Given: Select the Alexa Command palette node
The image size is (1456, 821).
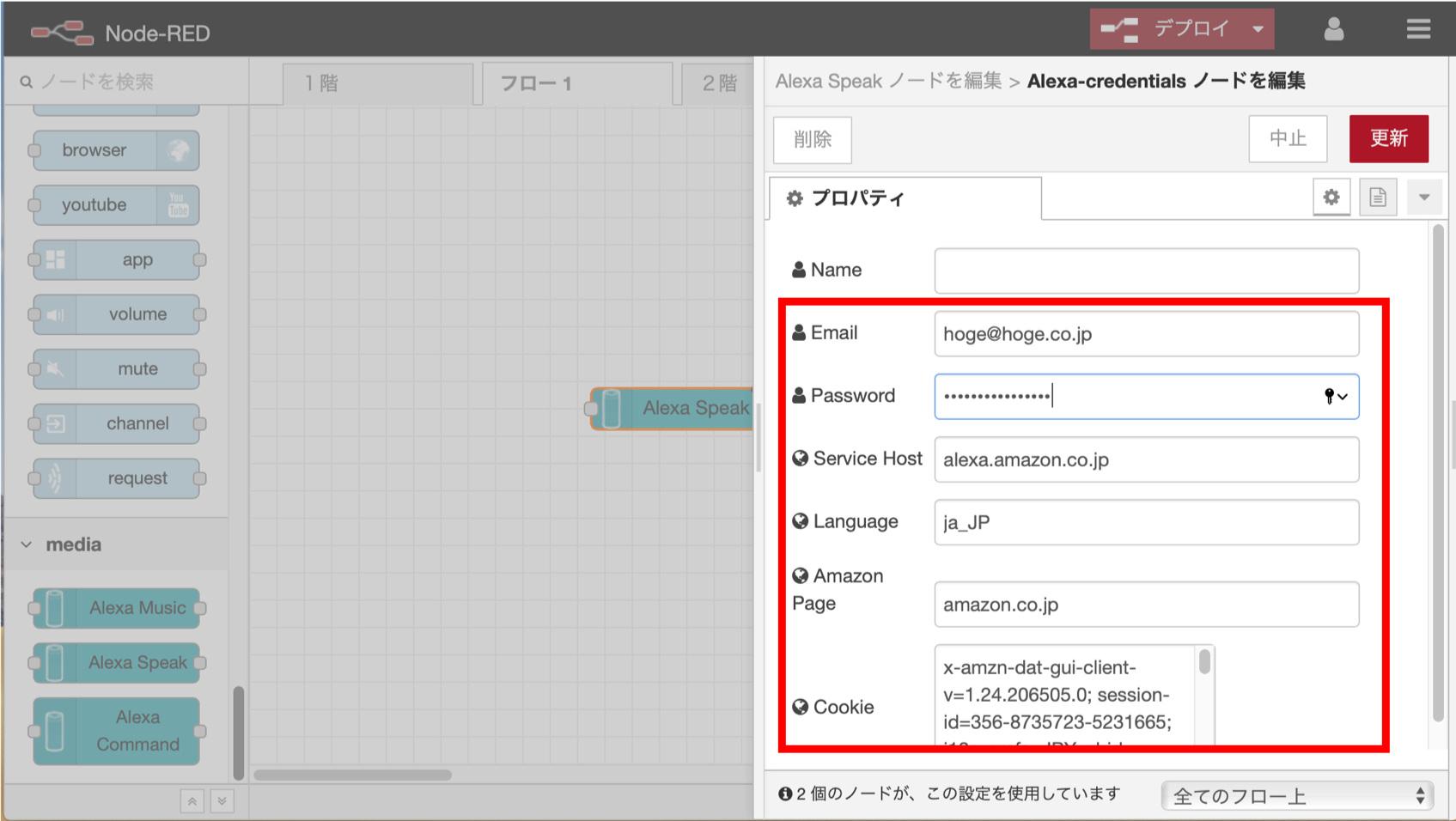Looking at the screenshot, I should point(117,731).
